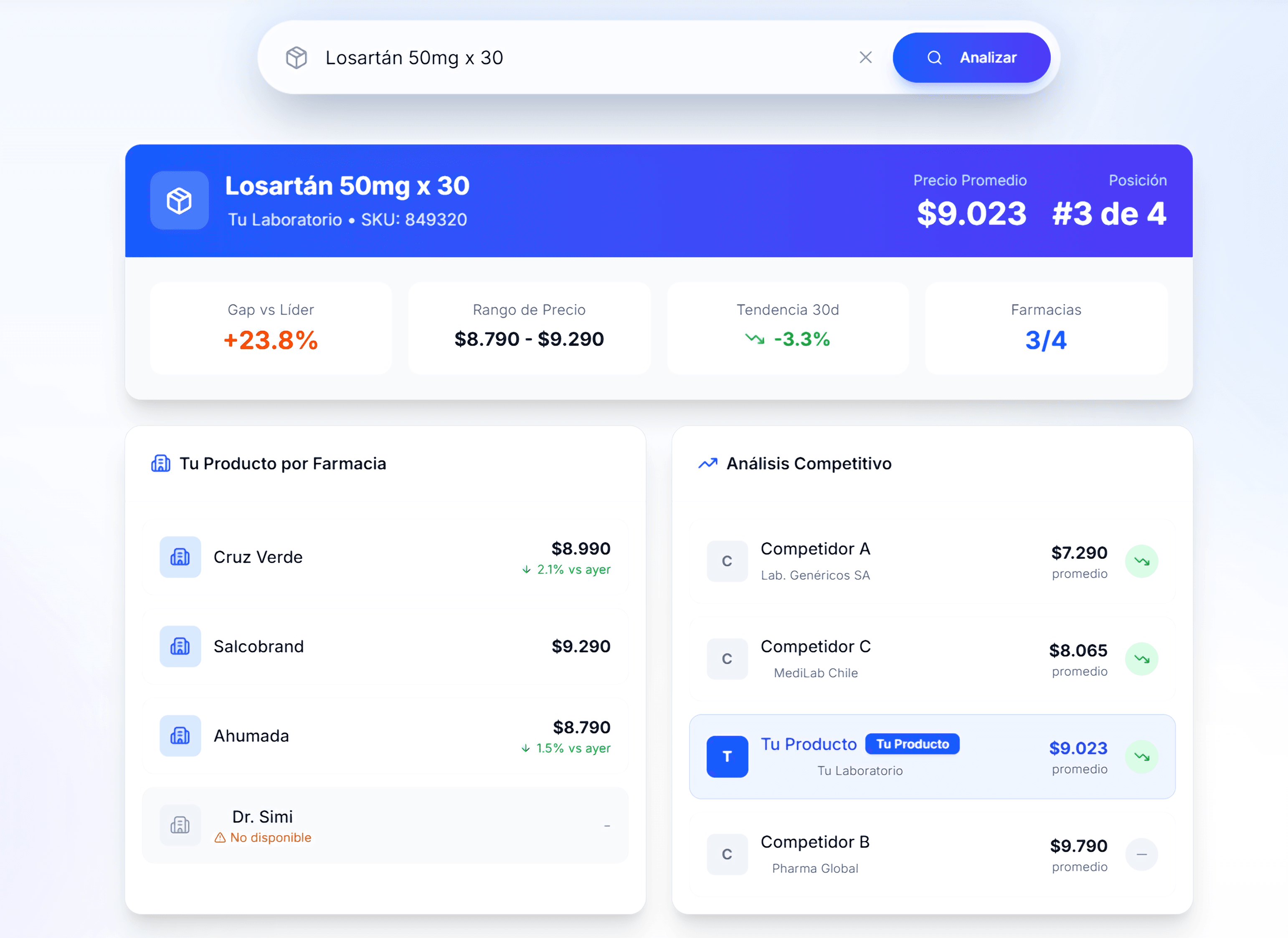
Task: Click the building icon beside Tu Producto por Farmacia
Action: tap(161, 463)
